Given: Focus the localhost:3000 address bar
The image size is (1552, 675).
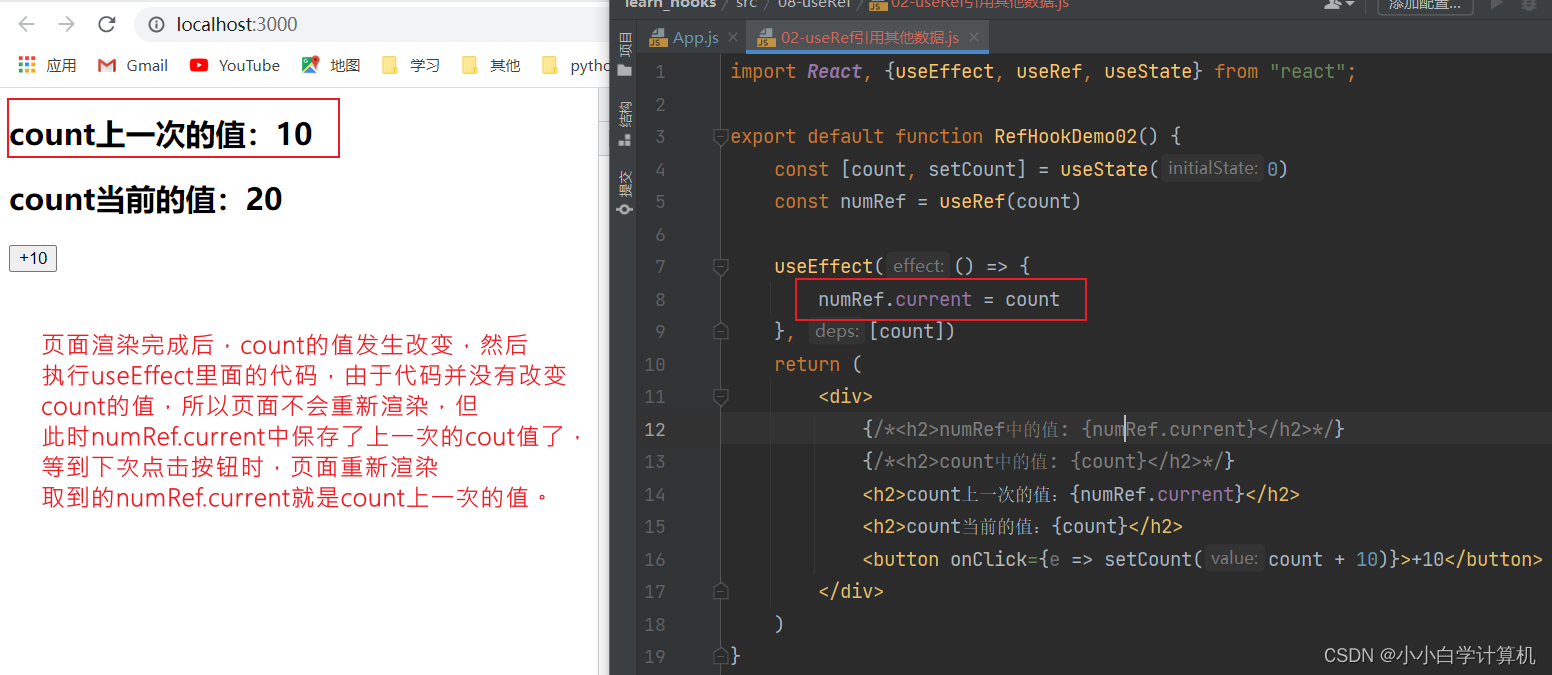Looking at the screenshot, I should 370,25.
